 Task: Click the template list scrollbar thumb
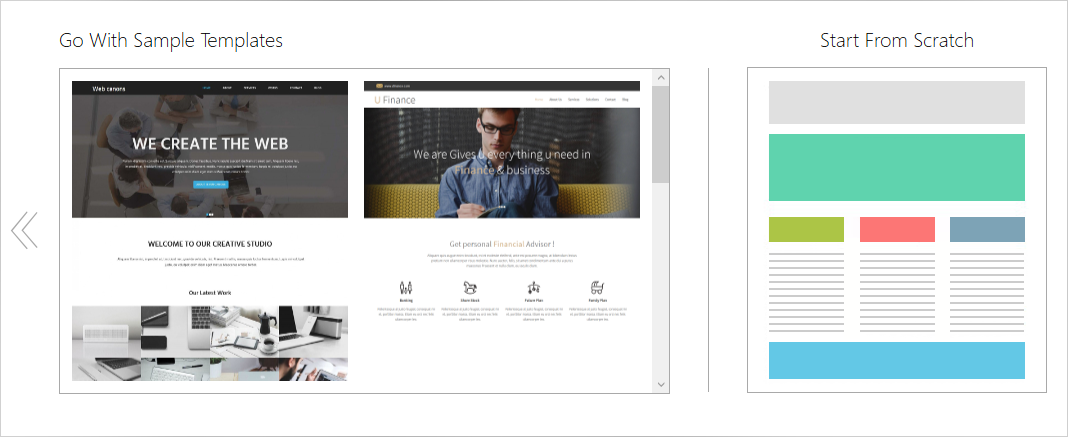click(x=660, y=133)
